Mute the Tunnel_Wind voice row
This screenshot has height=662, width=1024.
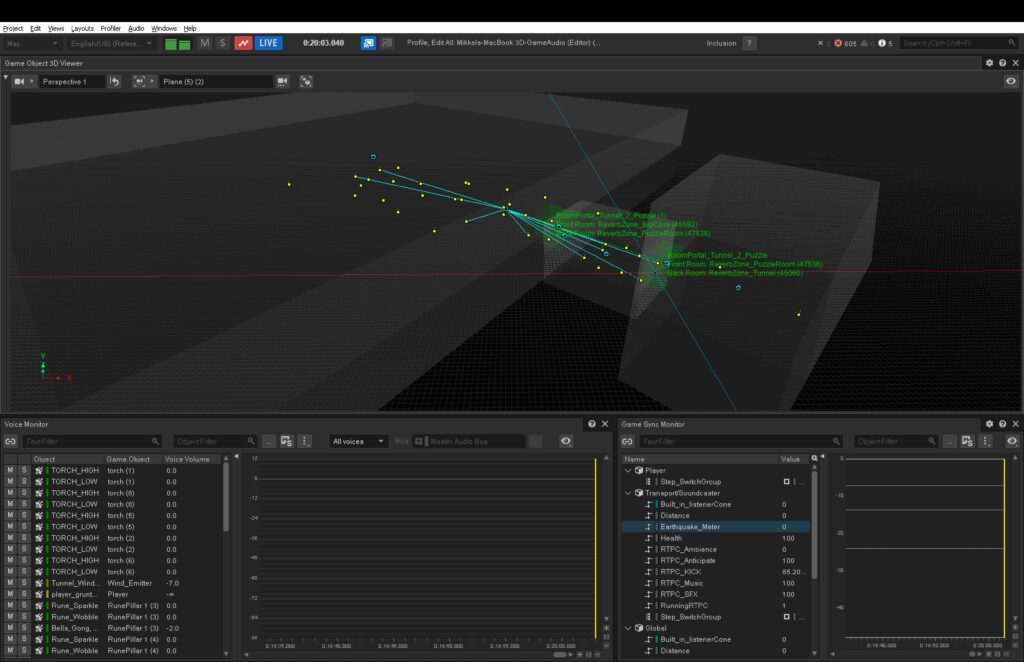(x=8, y=582)
